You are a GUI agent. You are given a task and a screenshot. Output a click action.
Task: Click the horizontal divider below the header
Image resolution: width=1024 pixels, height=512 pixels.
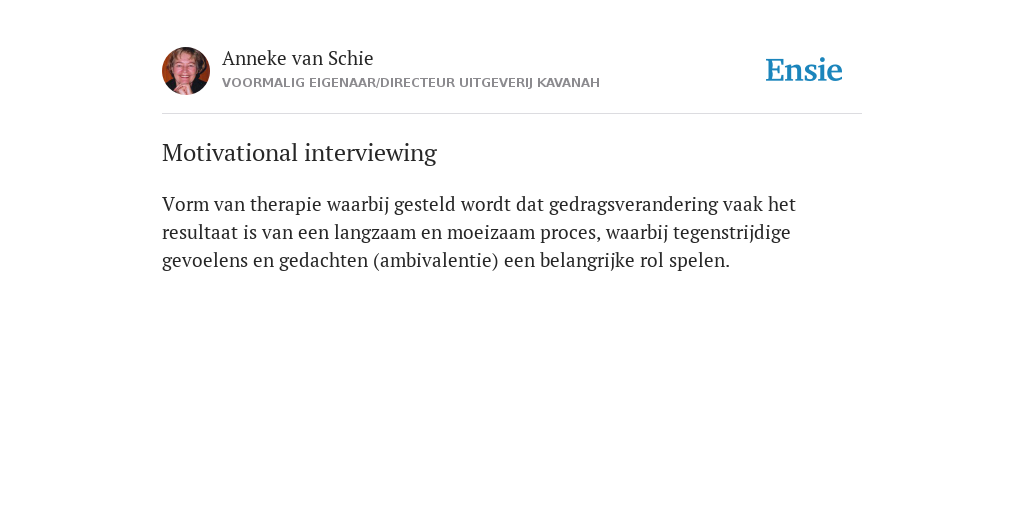(512, 114)
